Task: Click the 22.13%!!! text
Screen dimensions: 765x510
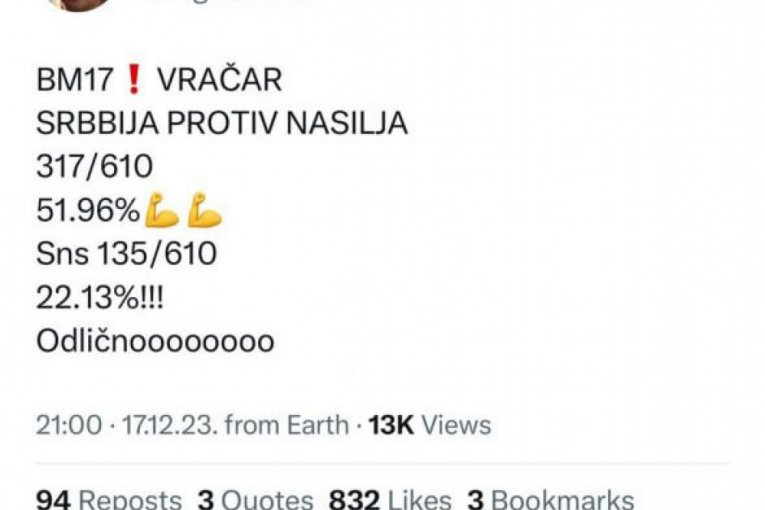Action: click(100, 298)
